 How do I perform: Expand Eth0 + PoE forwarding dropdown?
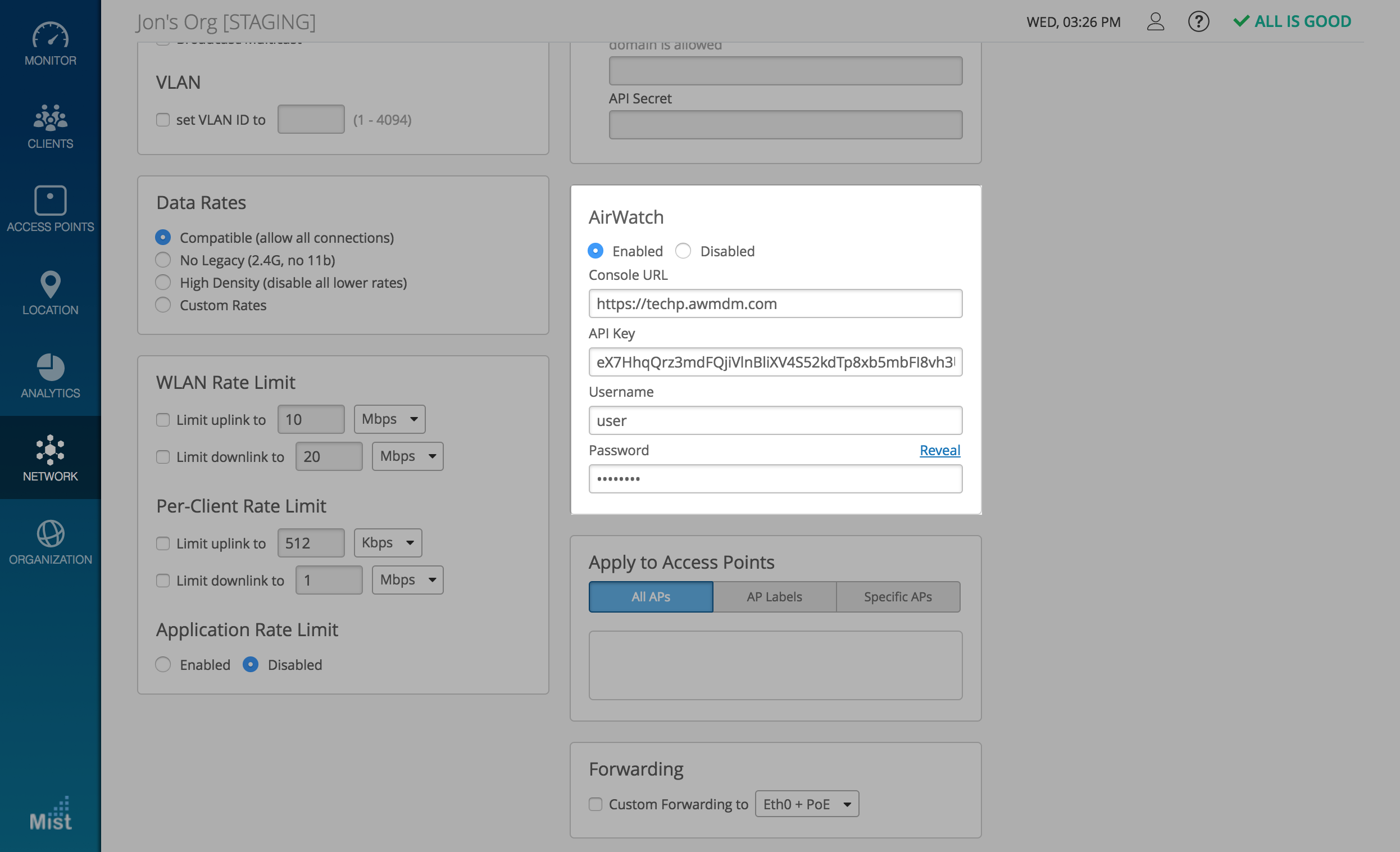pos(806,804)
